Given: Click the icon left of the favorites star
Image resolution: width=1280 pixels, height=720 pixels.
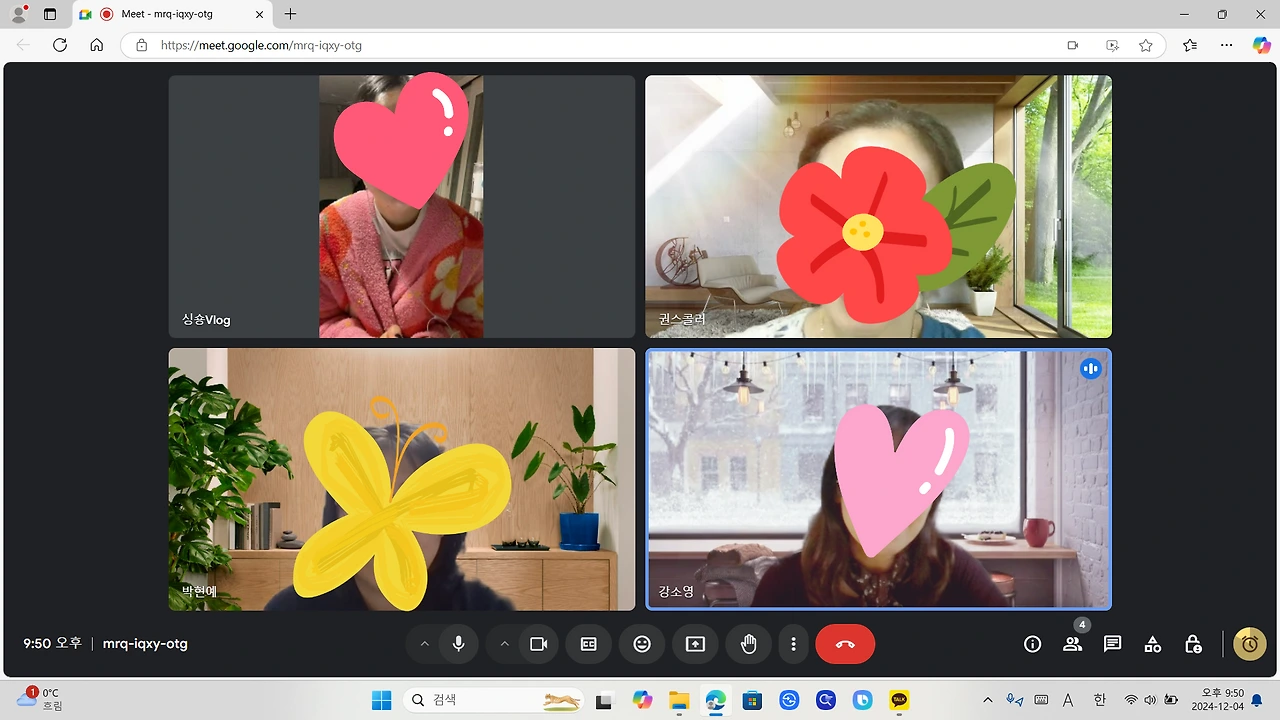Looking at the screenshot, I should [1112, 45].
